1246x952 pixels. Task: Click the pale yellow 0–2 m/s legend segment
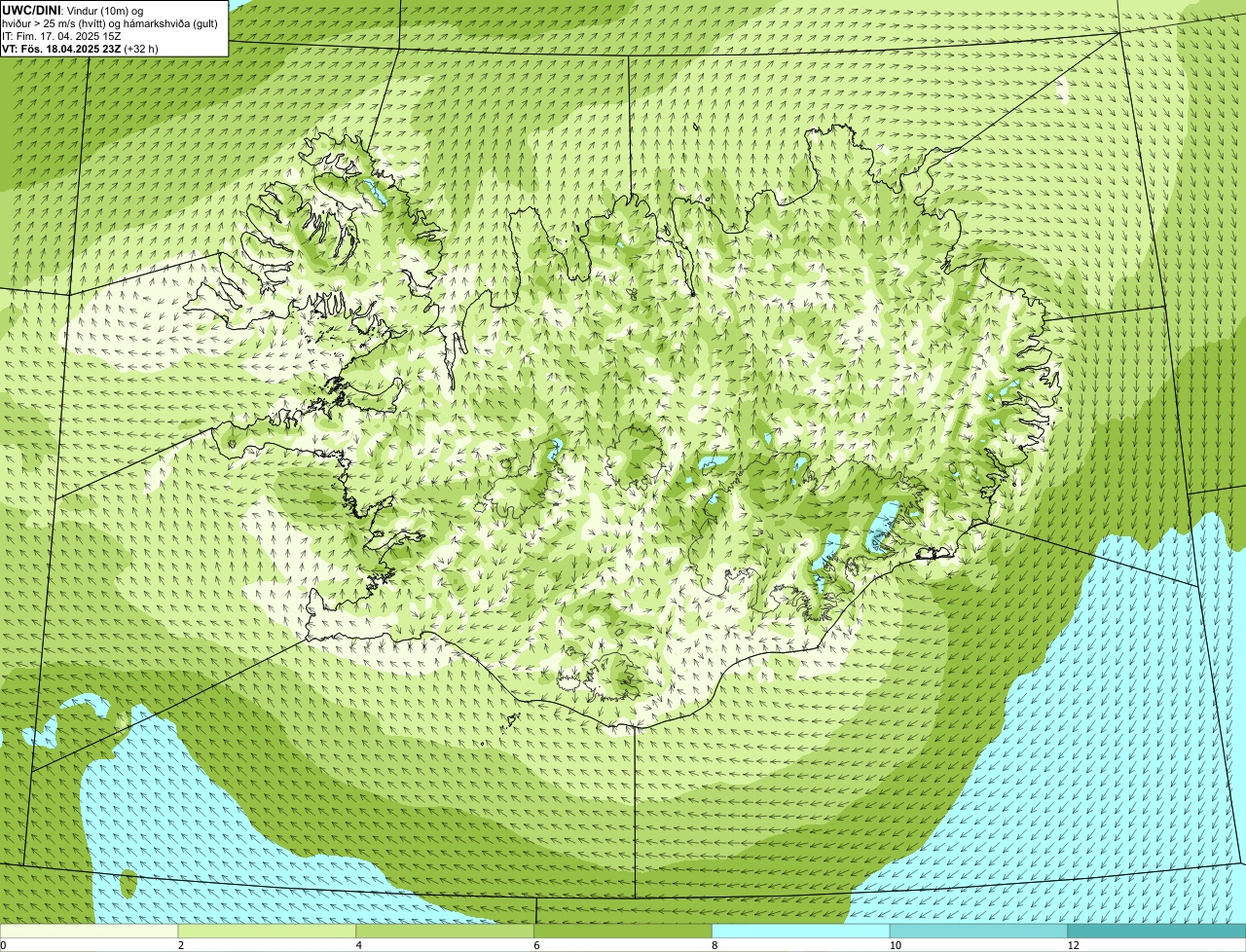(x=90, y=932)
